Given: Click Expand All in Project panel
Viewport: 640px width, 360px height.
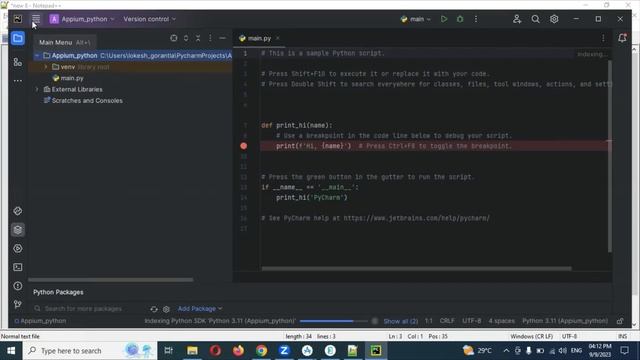Looking at the screenshot, I should 186,38.
